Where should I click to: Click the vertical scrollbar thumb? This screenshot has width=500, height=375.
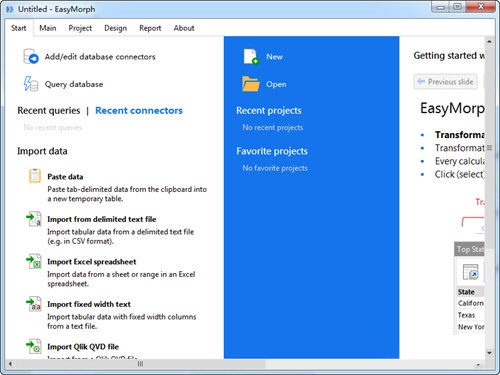(x=489, y=148)
